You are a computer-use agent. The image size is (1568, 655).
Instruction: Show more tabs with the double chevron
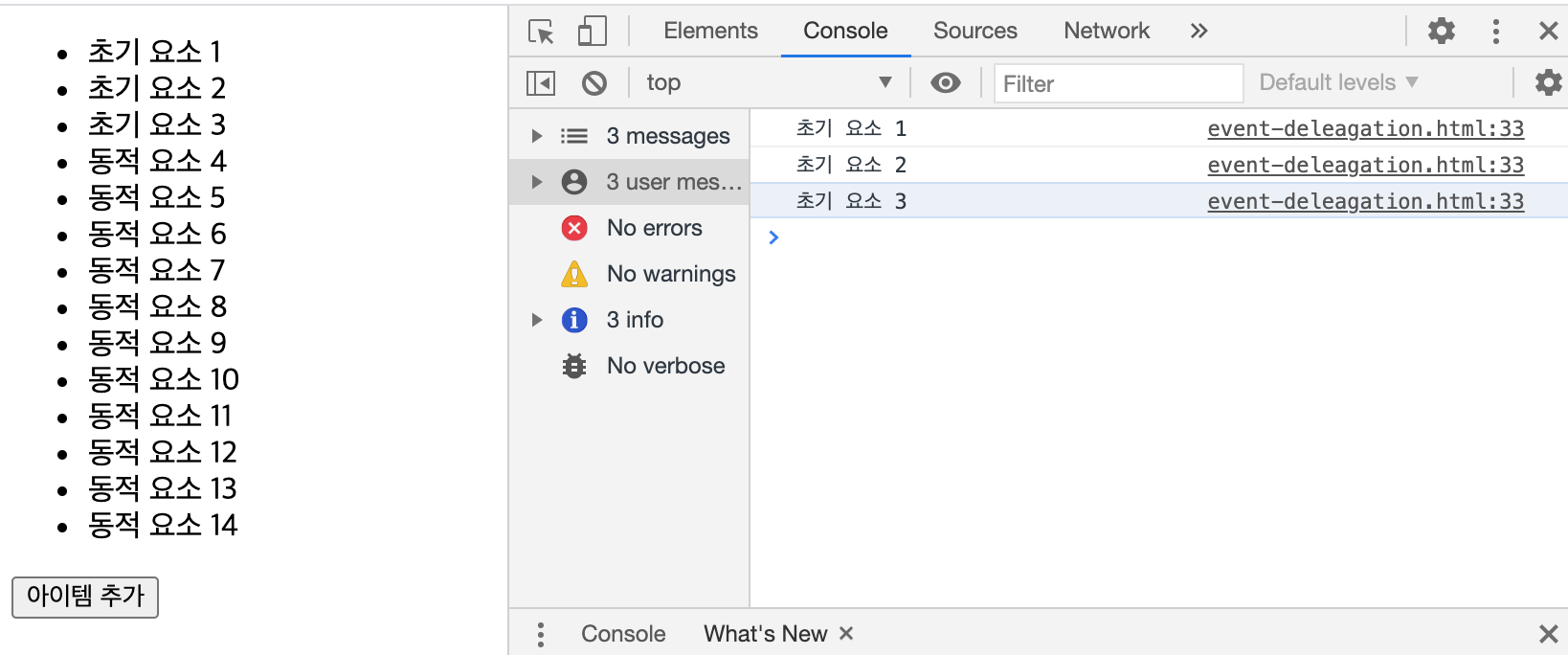pos(1198,31)
